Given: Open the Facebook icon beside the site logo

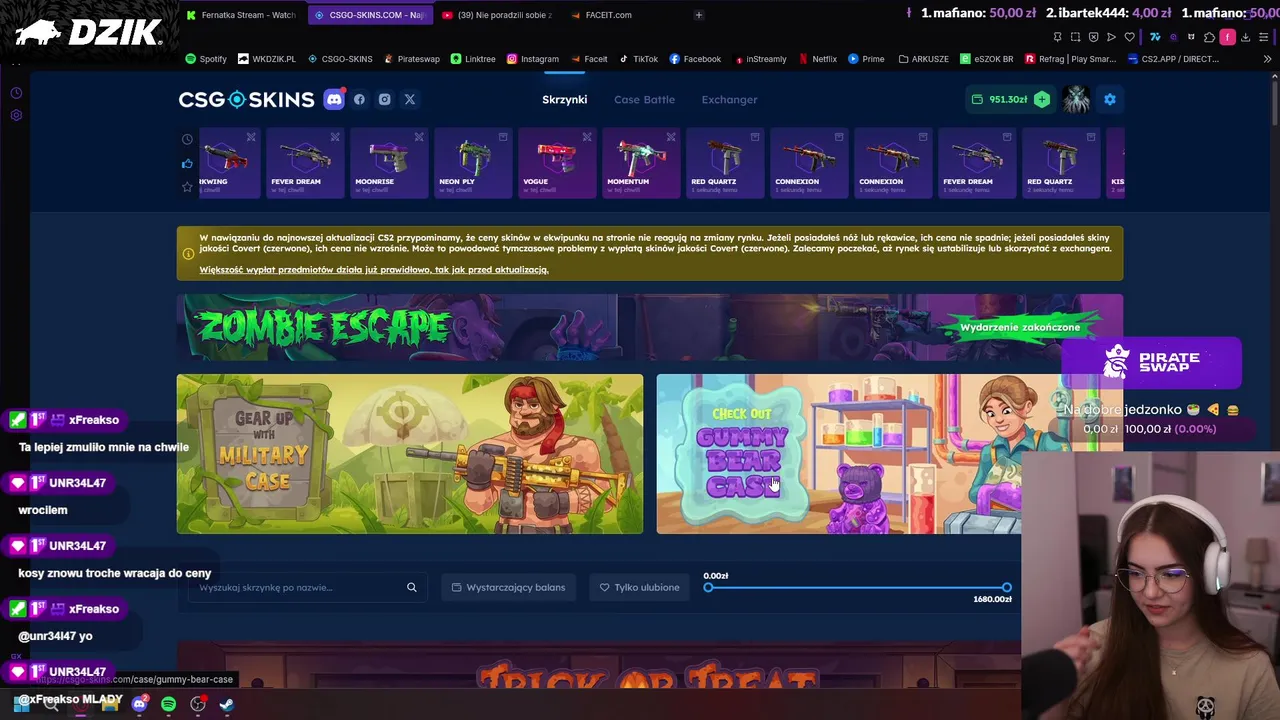Looking at the screenshot, I should [x=359, y=99].
